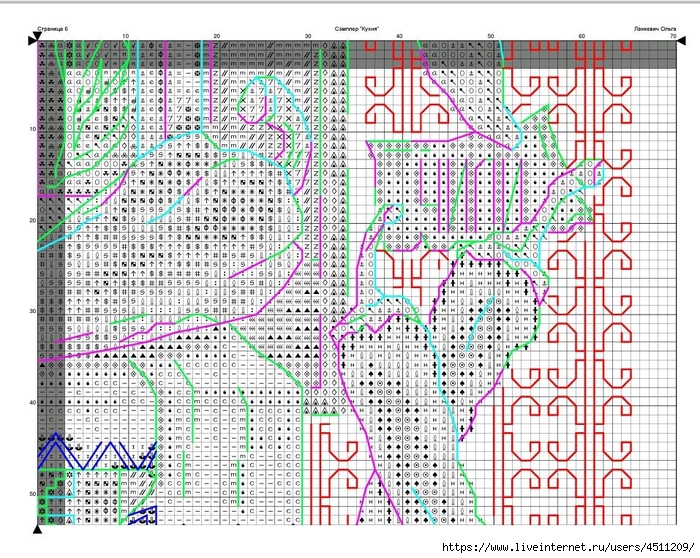Select row number 40 on the vertical ruler
Screen dimensions: 700x558
point(33,402)
